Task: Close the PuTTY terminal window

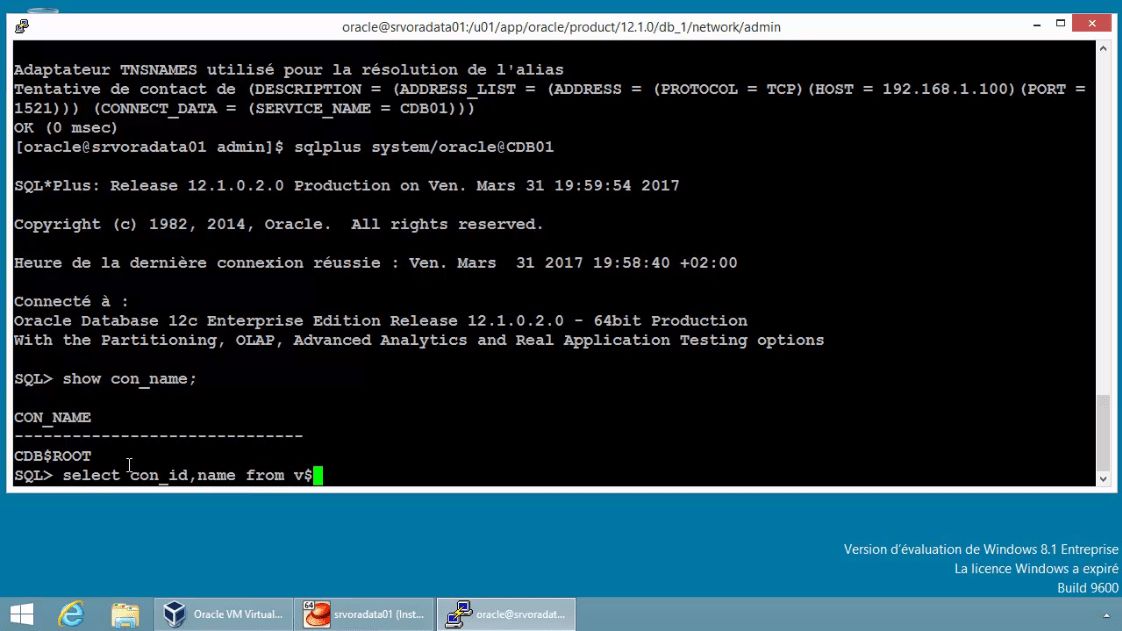Action: (1091, 22)
